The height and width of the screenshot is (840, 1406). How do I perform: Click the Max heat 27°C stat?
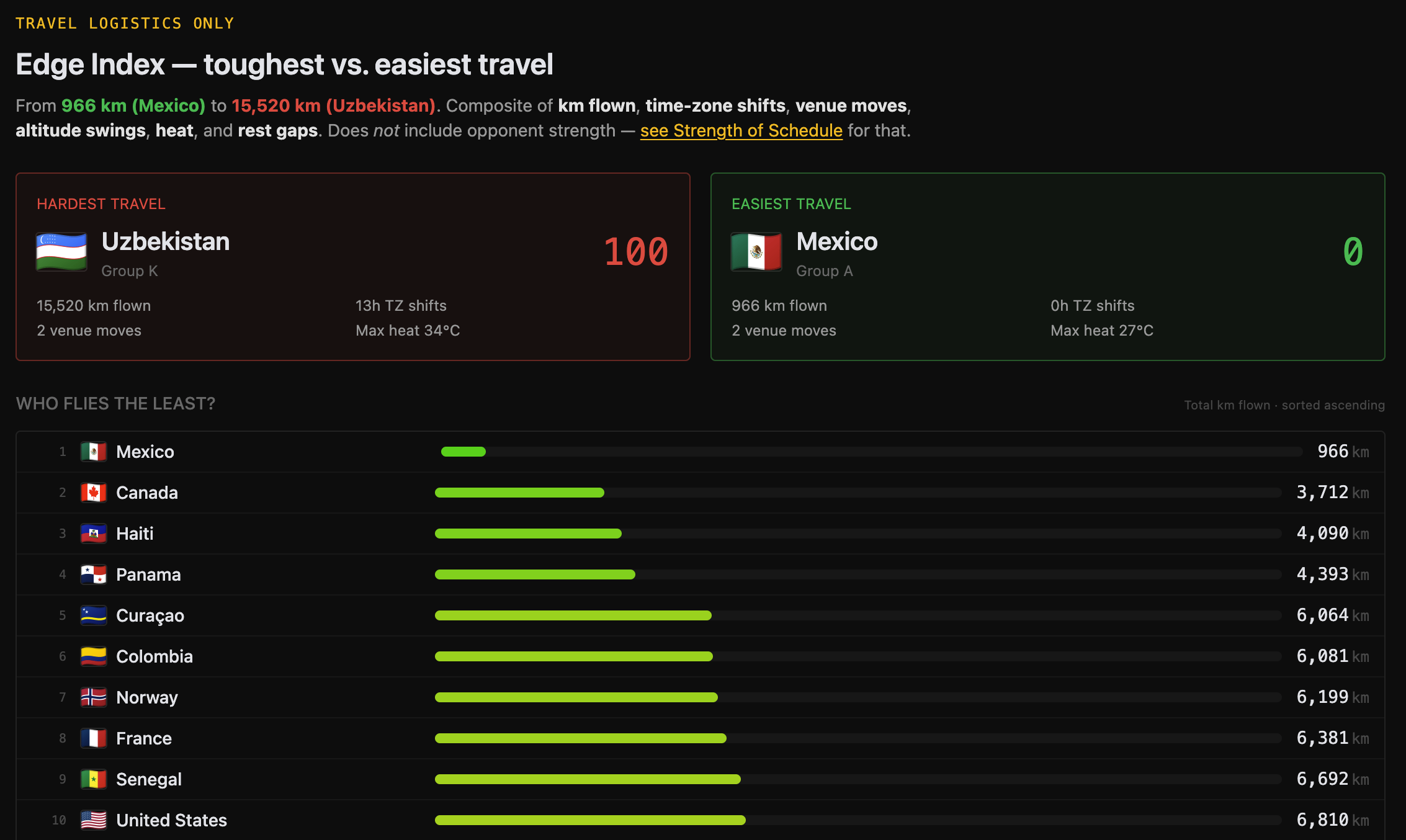[x=1102, y=331]
